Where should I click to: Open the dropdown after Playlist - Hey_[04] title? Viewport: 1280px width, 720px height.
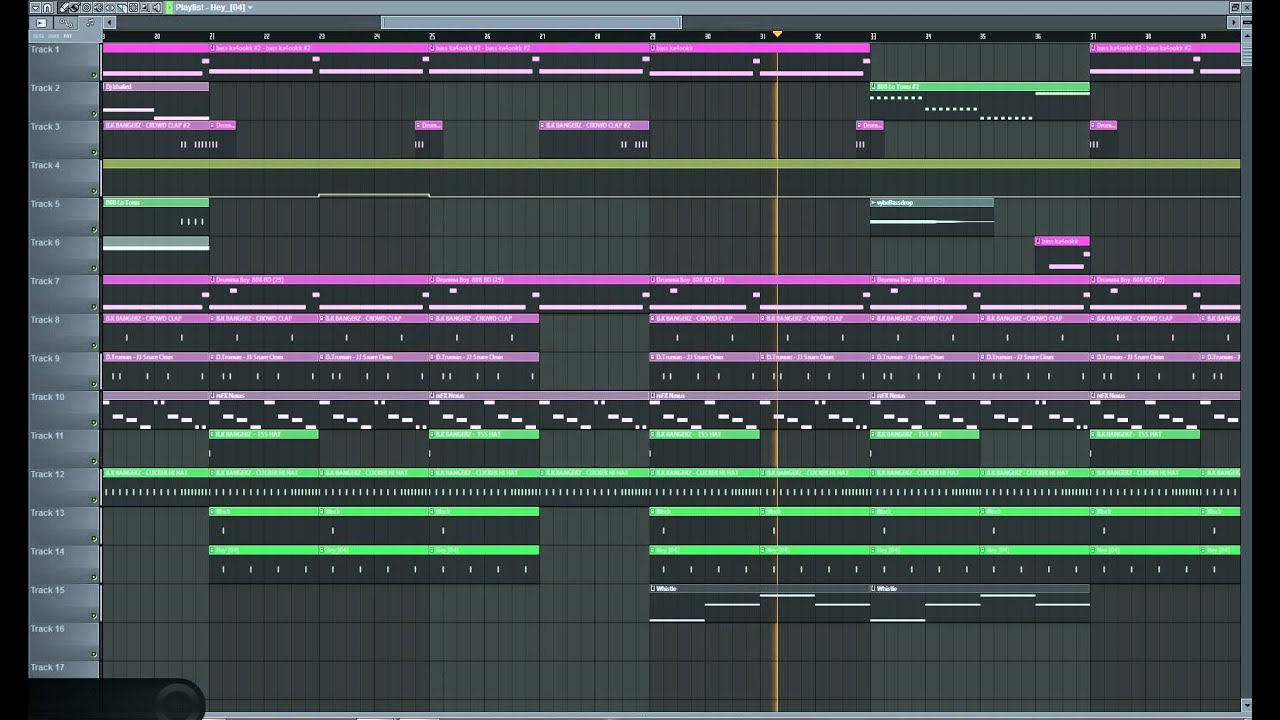(250, 8)
